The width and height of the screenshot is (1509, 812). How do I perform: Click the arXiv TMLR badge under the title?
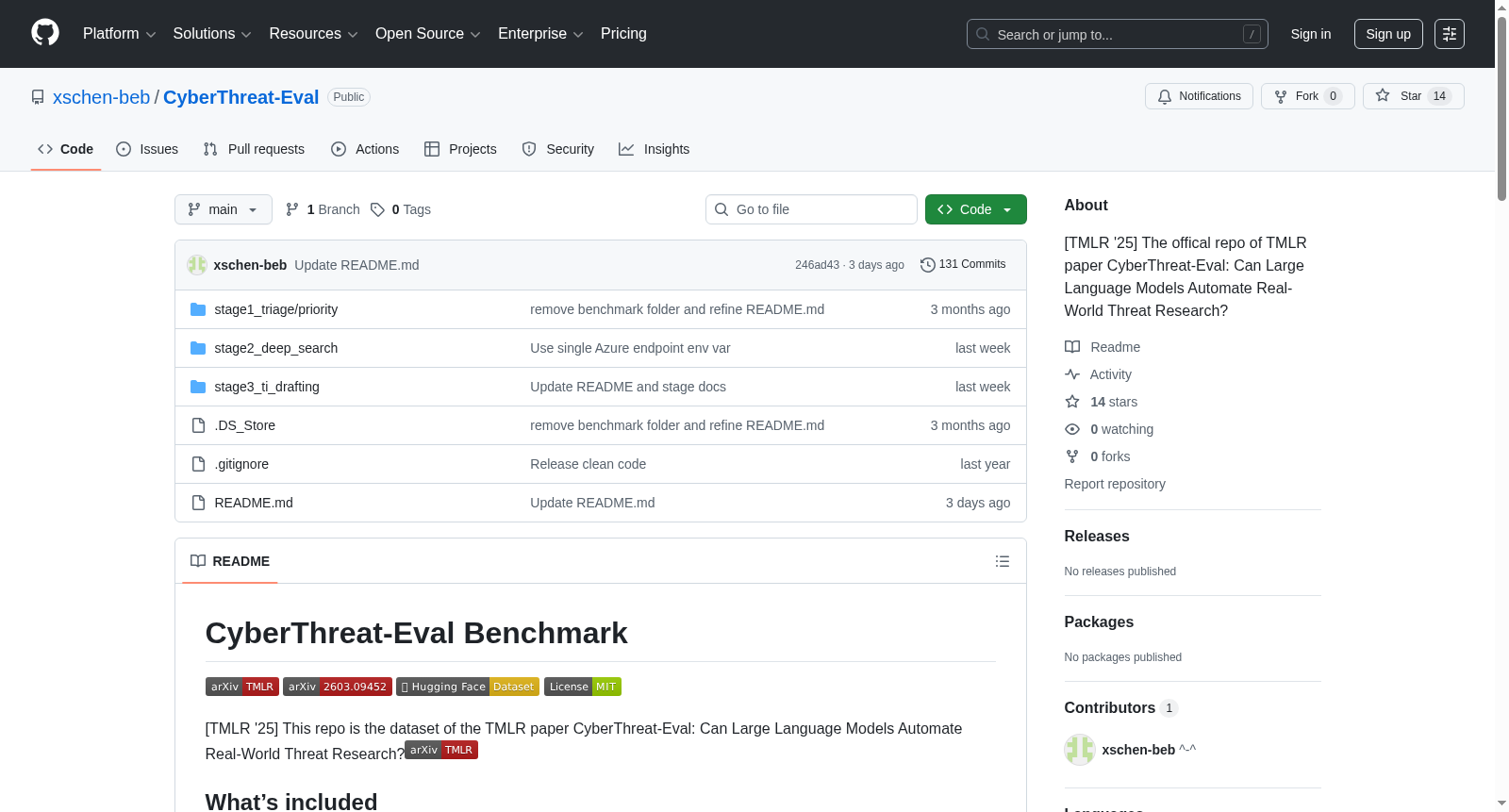(242, 687)
